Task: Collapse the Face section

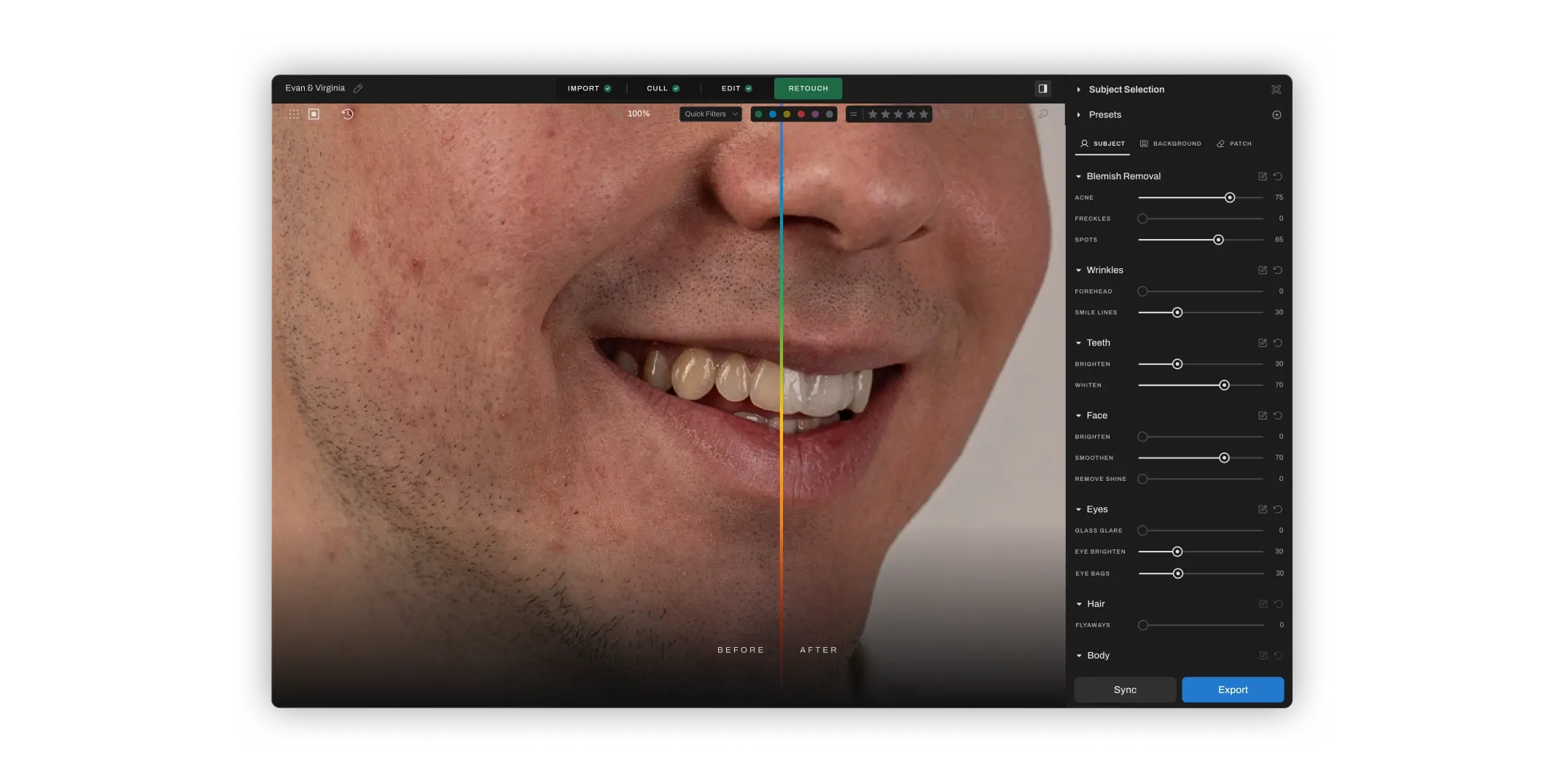Action: click(x=1079, y=416)
